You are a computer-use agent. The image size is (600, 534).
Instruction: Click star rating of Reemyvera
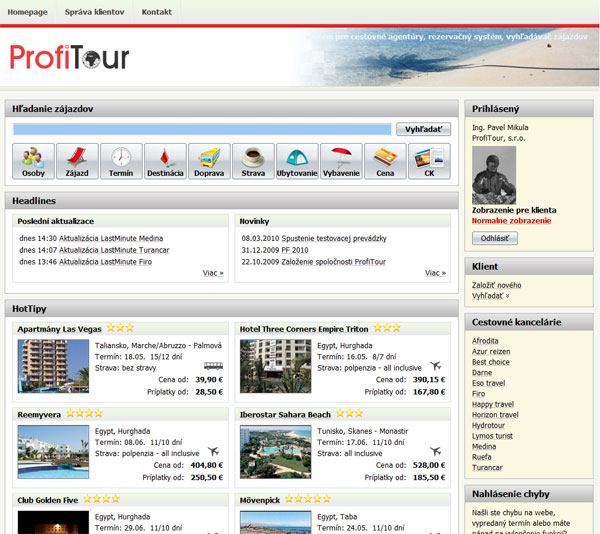[x=85, y=413]
